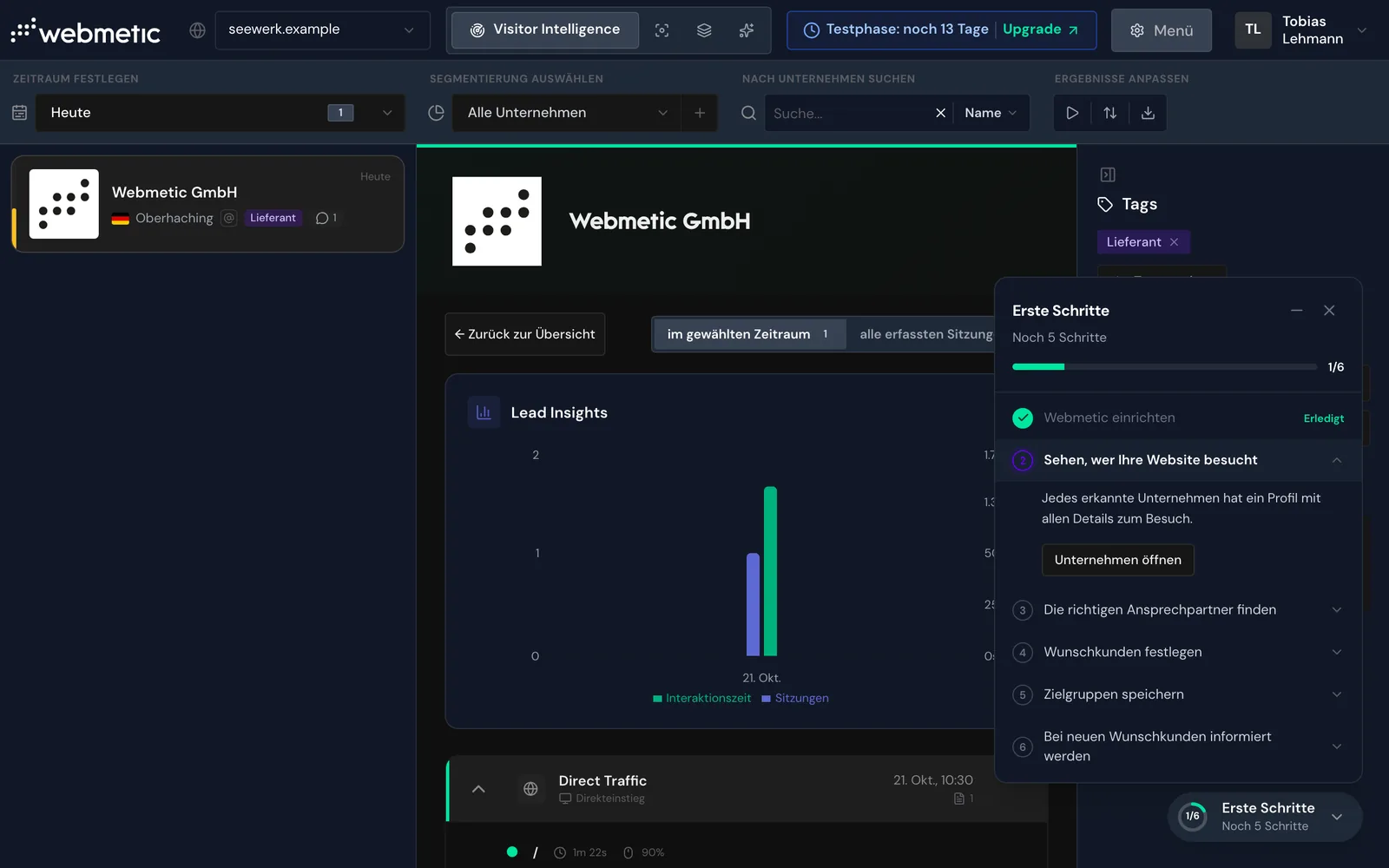Remove the Lieferant tag via its X
This screenshot has height=868, width=1389.
1174,242
